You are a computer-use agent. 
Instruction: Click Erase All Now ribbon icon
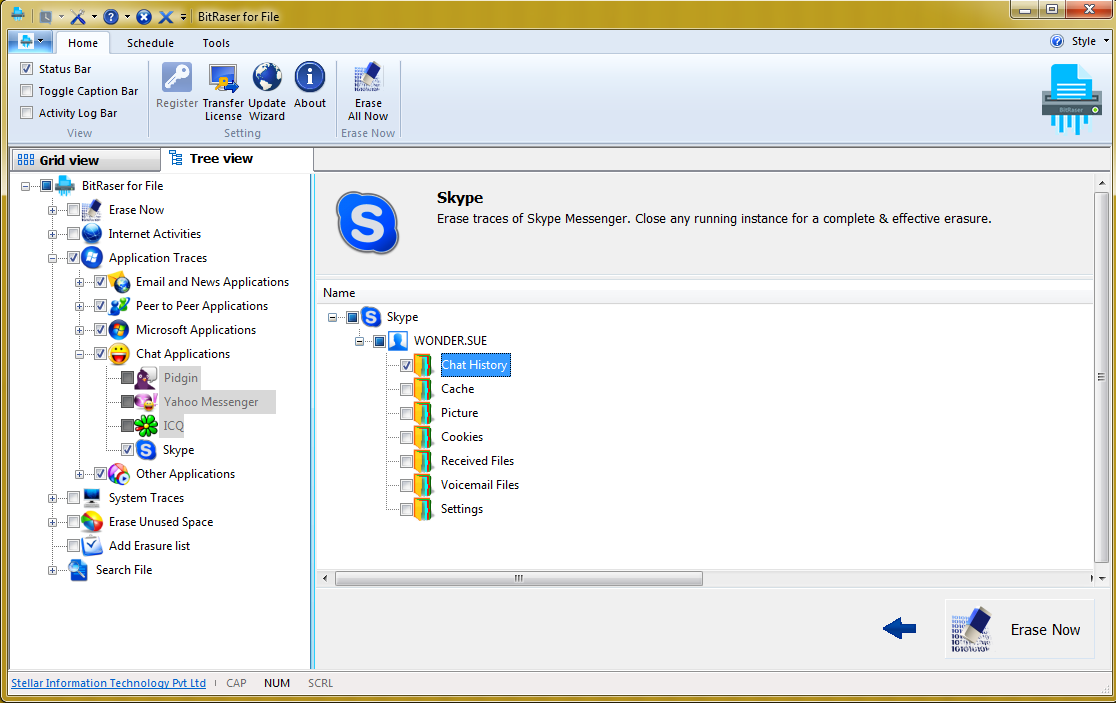click(x=368, y=79)
